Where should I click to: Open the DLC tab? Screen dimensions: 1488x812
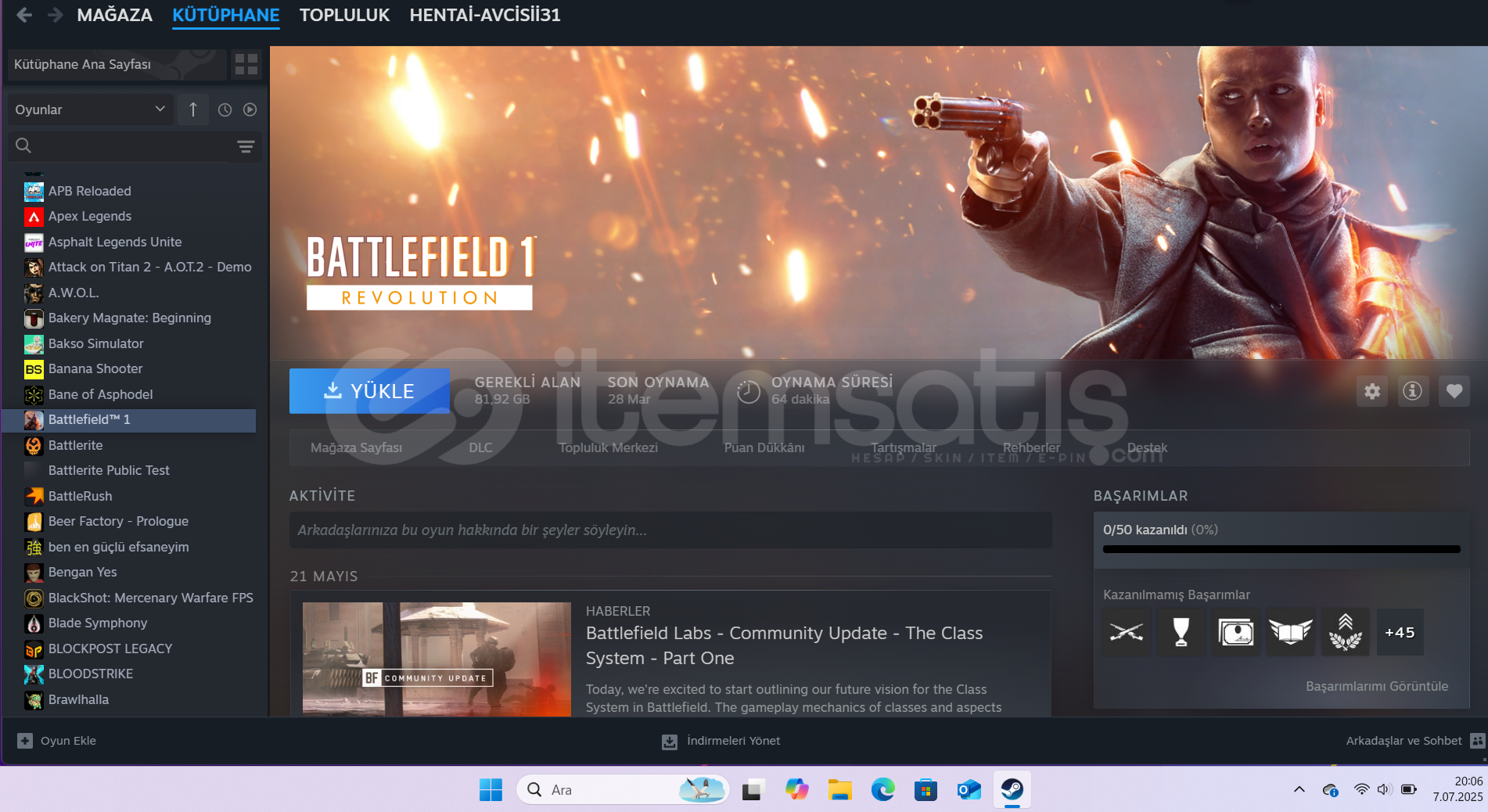click(x=480, y=447)
